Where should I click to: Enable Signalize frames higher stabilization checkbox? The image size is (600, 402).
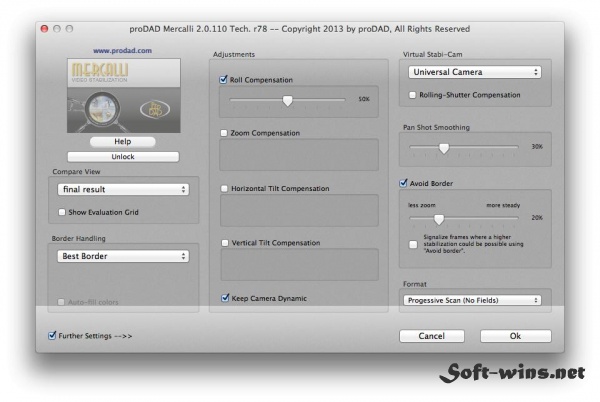(413, 244)
